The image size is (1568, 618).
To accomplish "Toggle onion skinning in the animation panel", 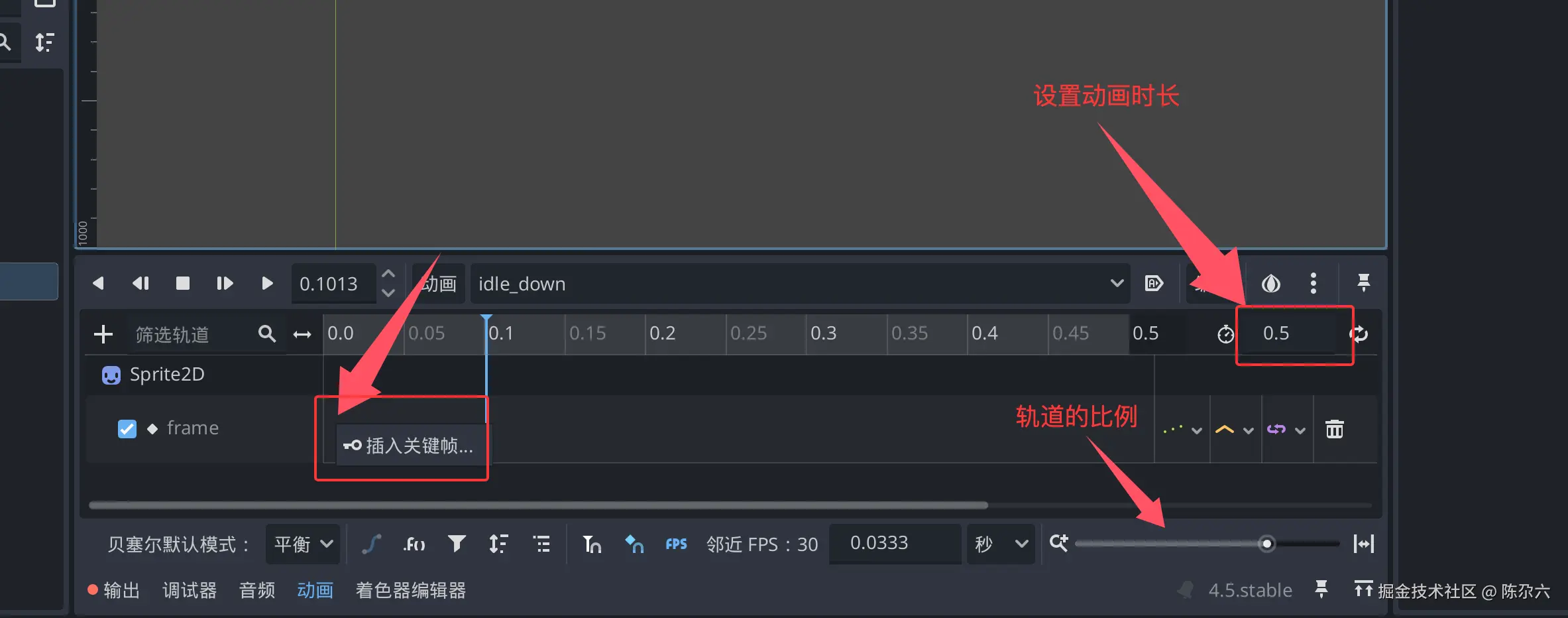I will click(1270, 283).
